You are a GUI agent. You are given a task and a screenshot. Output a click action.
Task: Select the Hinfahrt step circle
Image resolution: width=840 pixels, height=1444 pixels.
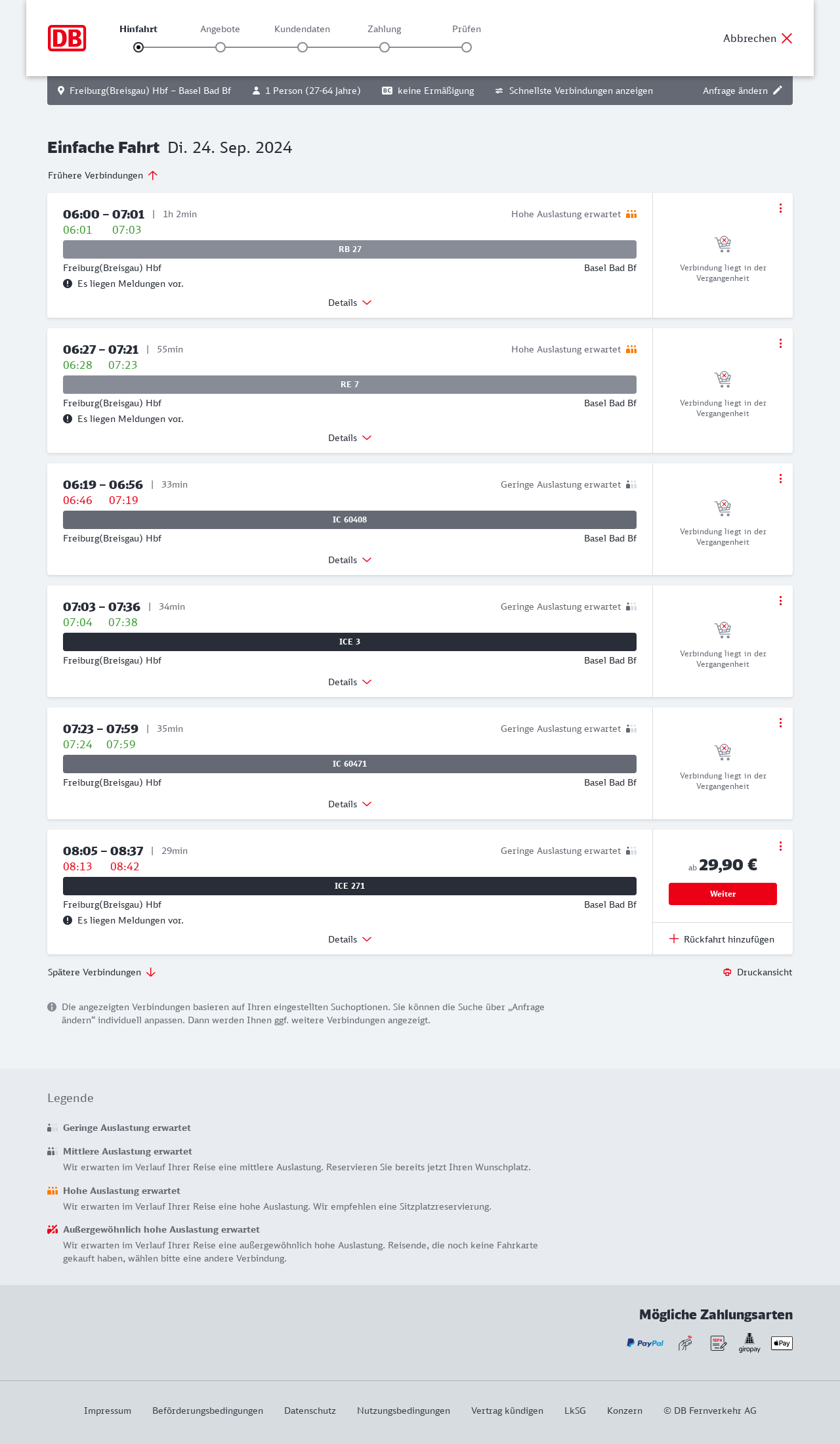tap(138, 47)
